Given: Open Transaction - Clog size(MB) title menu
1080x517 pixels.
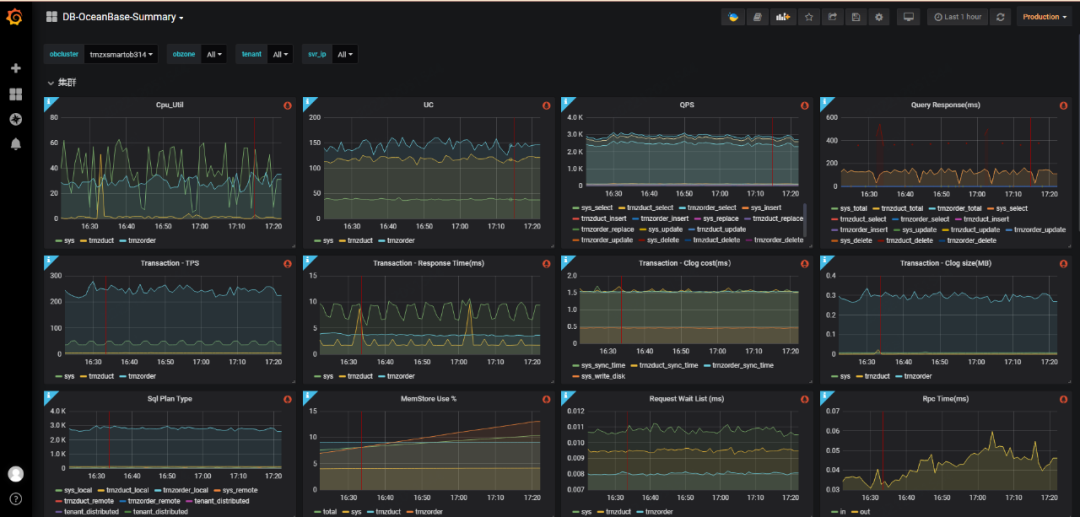Looking at the screenshot, I should click(945, 264).
